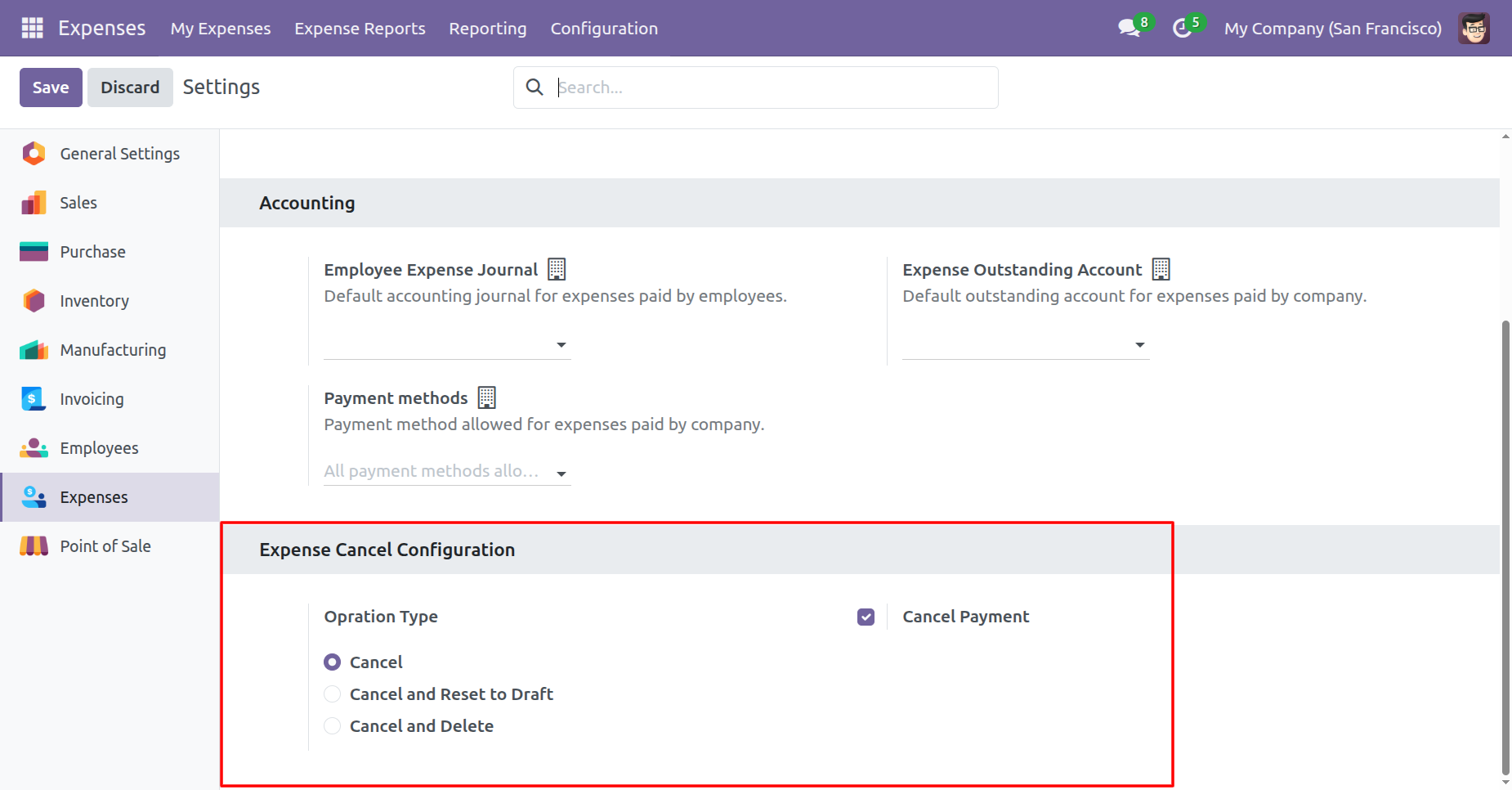
Task: Open the Expense Reports menu
Action: (360, 29)
